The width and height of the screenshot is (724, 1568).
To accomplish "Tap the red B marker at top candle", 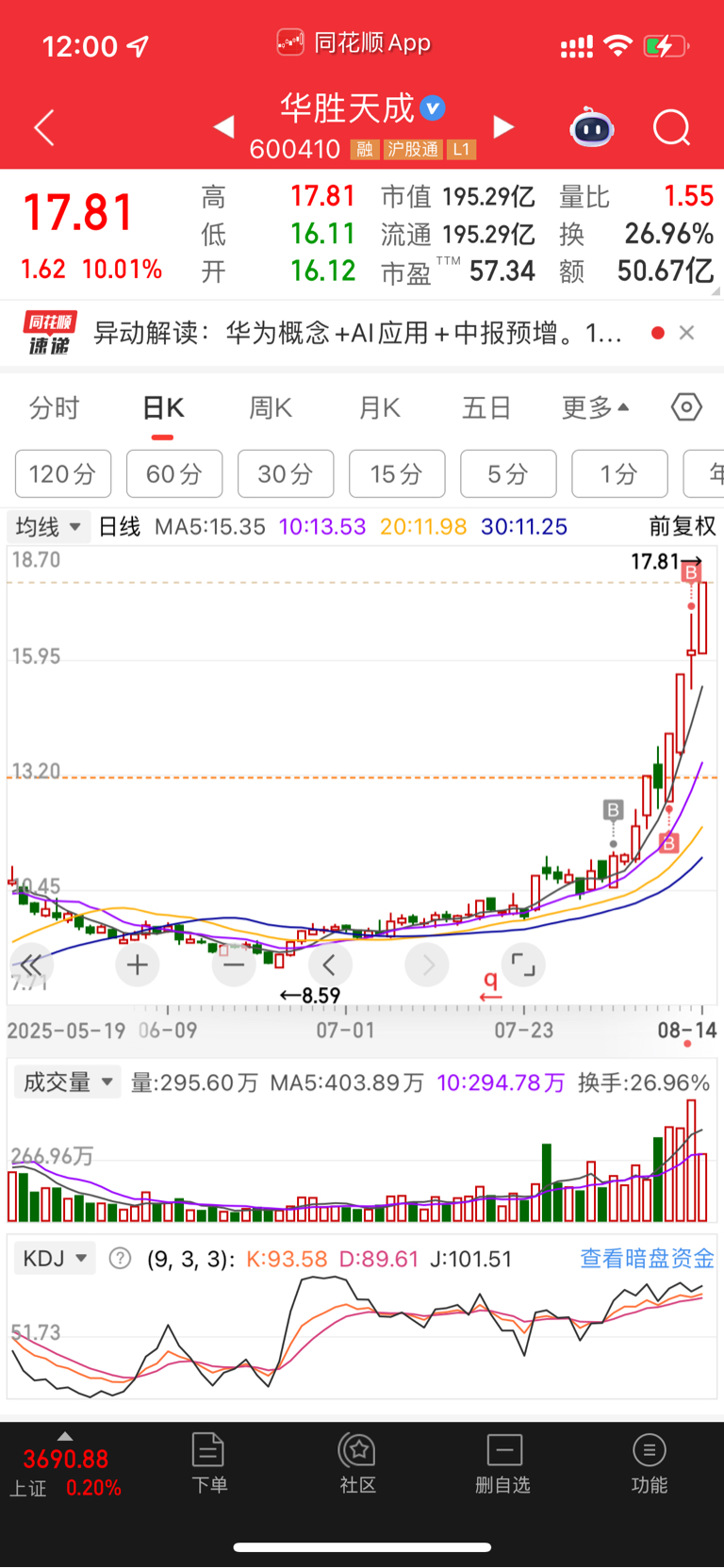I will coord(691,571).
